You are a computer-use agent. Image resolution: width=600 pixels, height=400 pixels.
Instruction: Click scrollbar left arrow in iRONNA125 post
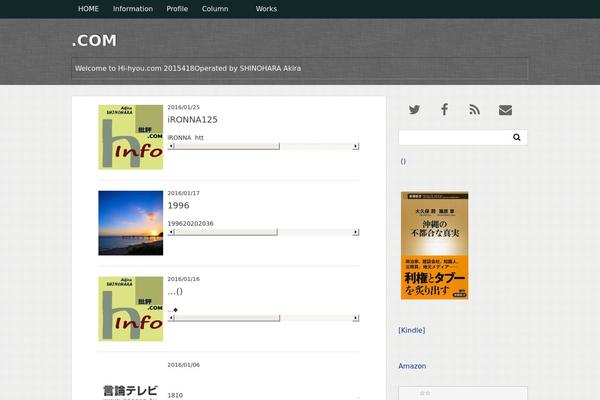click(171, 146)
